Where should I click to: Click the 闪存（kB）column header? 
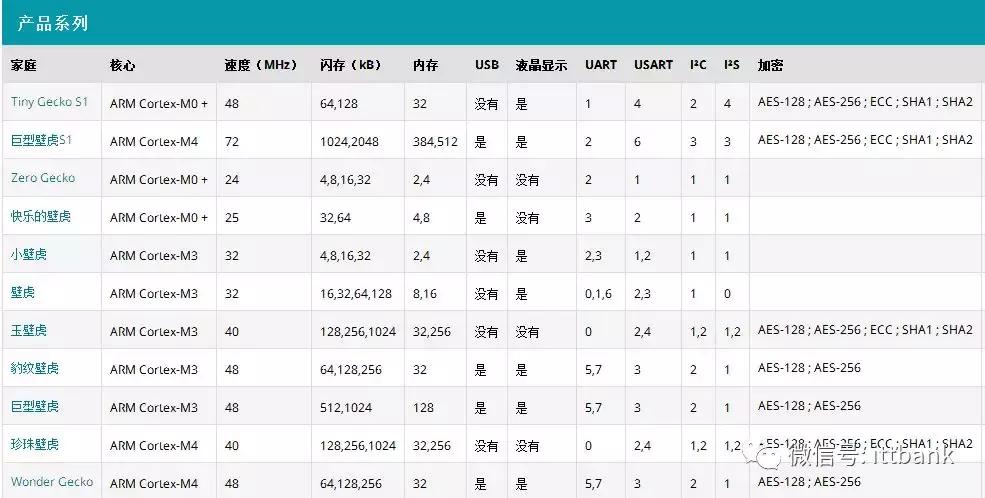click(350, 65)
